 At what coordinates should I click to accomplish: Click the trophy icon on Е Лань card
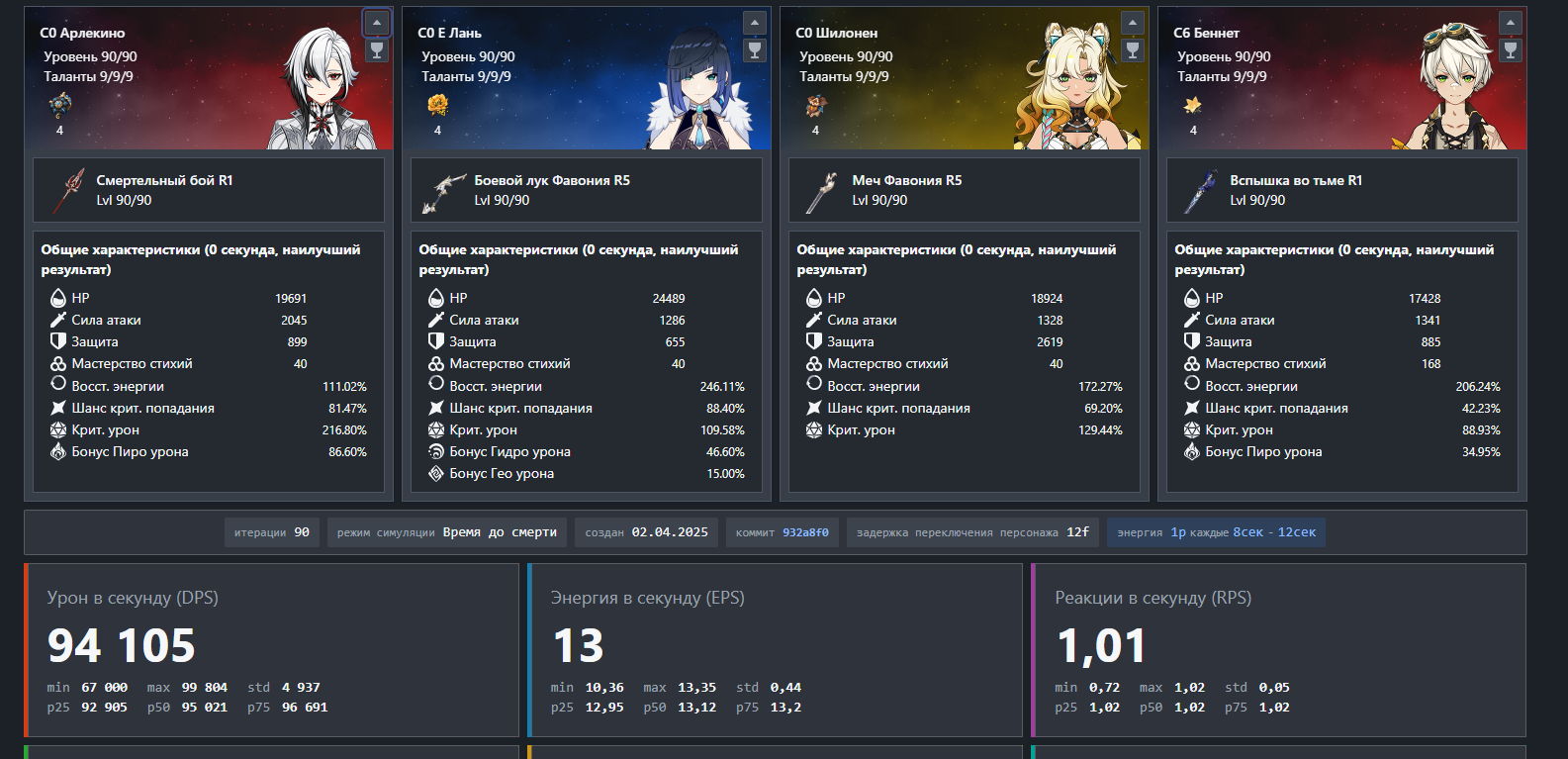(x=755, y=49)
